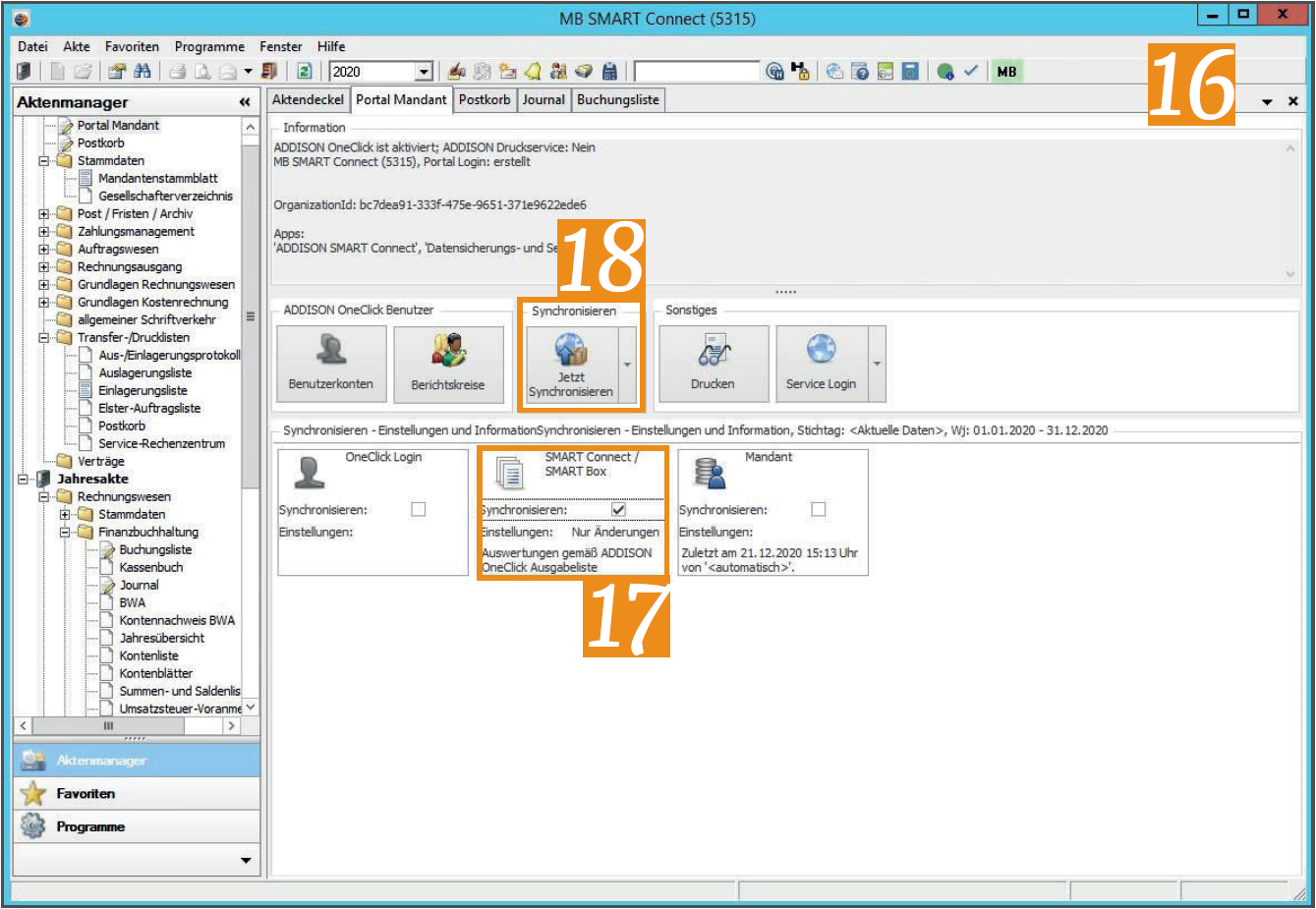The width and height of the screenshot is (1316, 909).
Task: Open Kontenliste under Finanzbuchhaltung
Action: pyautogui.click(x=148, y=656)
